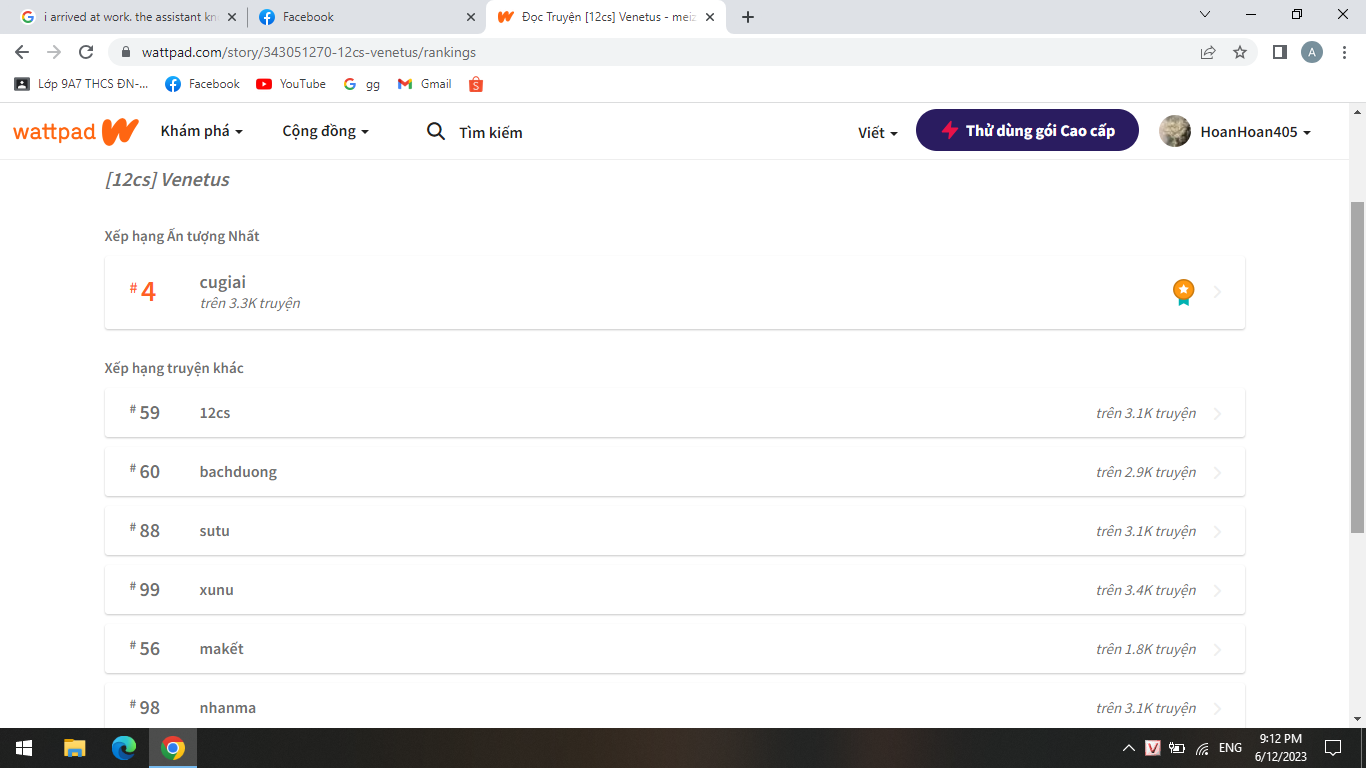This screenshot has height=768, width=1366.
Task: Click the chevron on the makết row
Action: click(x=1217, y=650)
